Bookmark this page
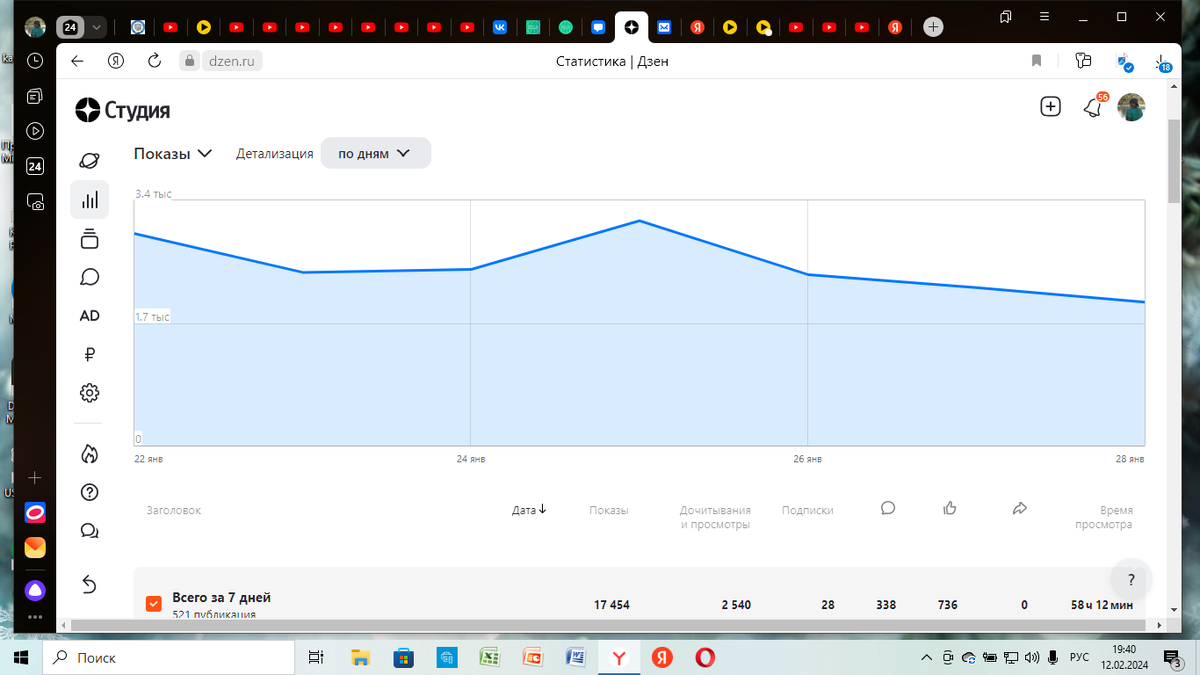 (1037, 61)
